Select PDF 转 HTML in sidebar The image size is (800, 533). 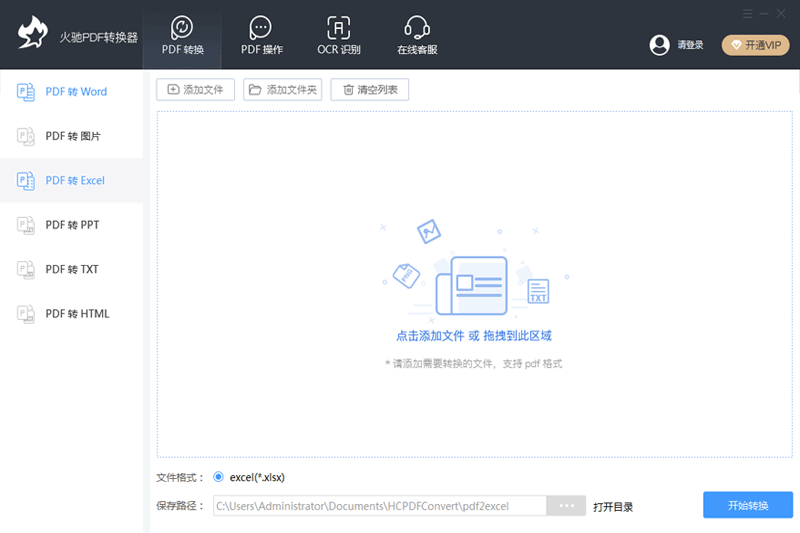point(71,314)
